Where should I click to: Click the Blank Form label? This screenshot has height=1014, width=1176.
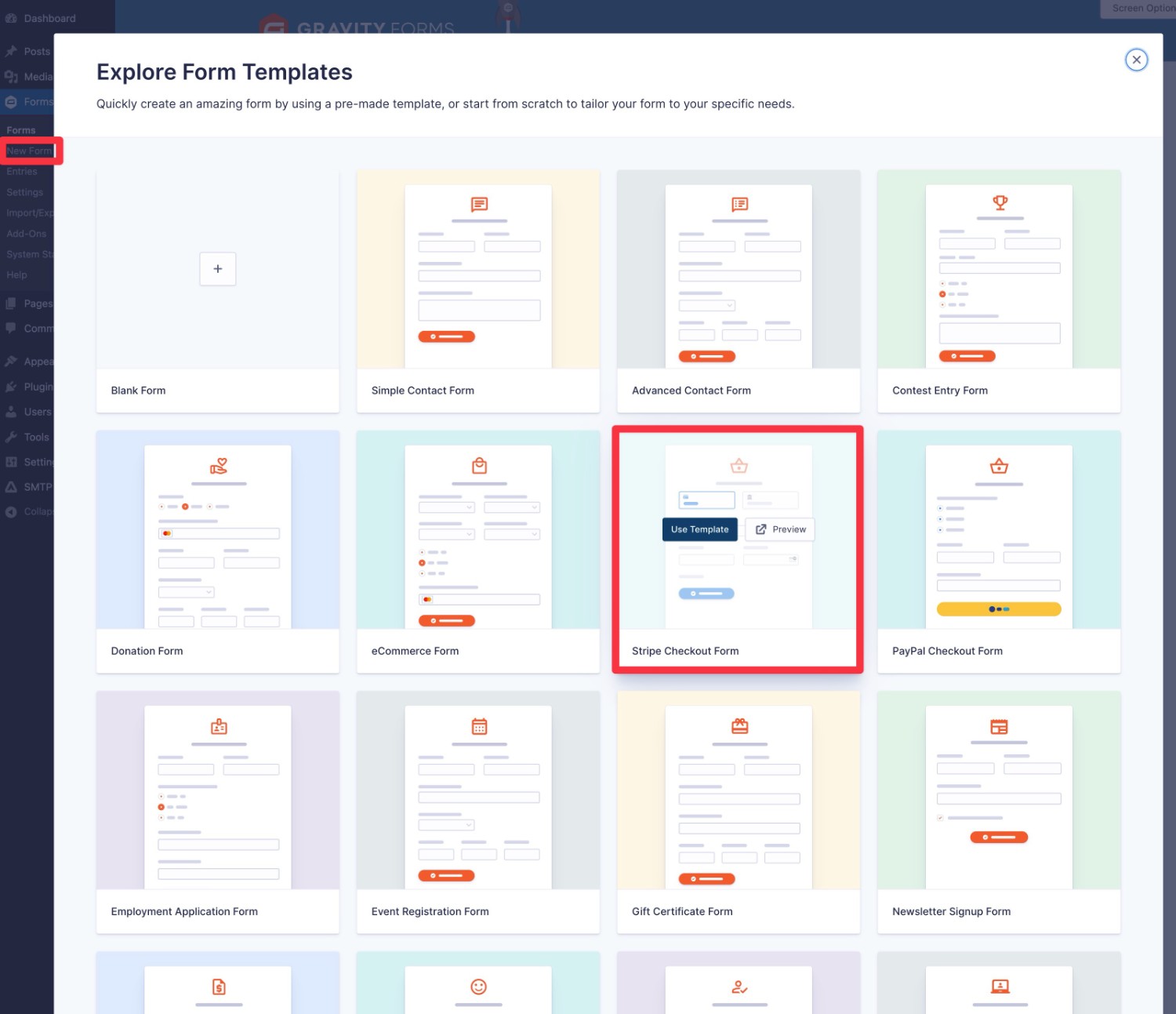pyautogui.click(x=138, y=391)
